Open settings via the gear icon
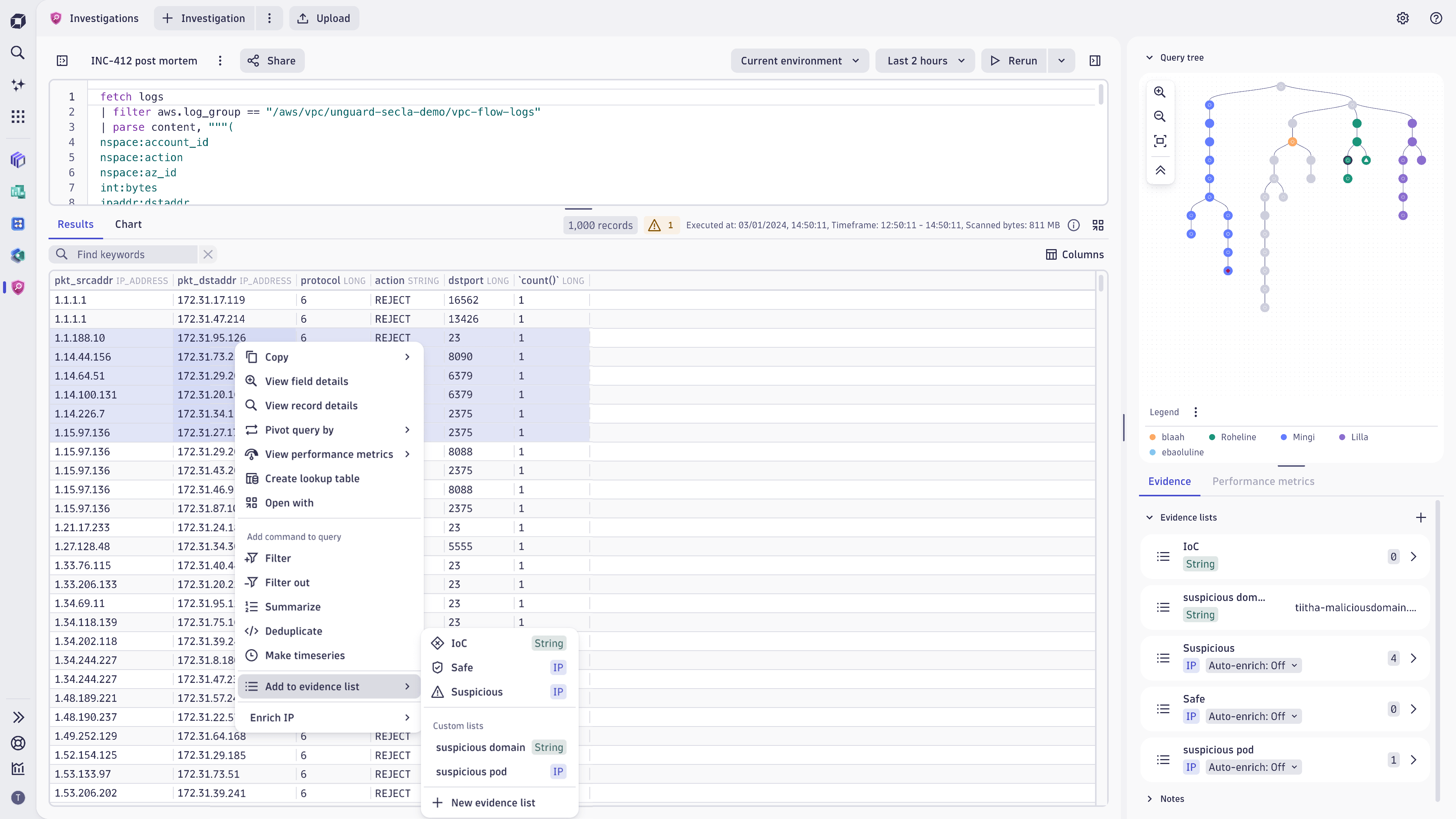Screen dimensions: 1456x819 pyautogui.click(x=1403, y=18)
